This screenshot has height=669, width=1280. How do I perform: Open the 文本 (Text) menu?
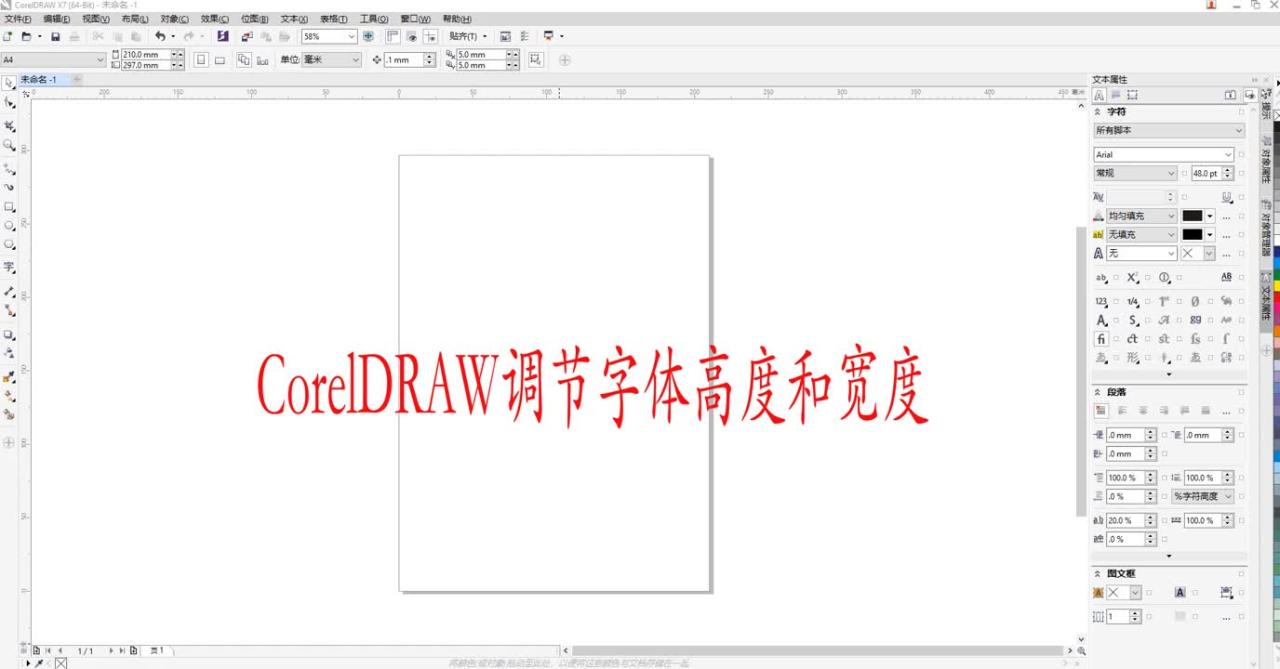point(294,19)
